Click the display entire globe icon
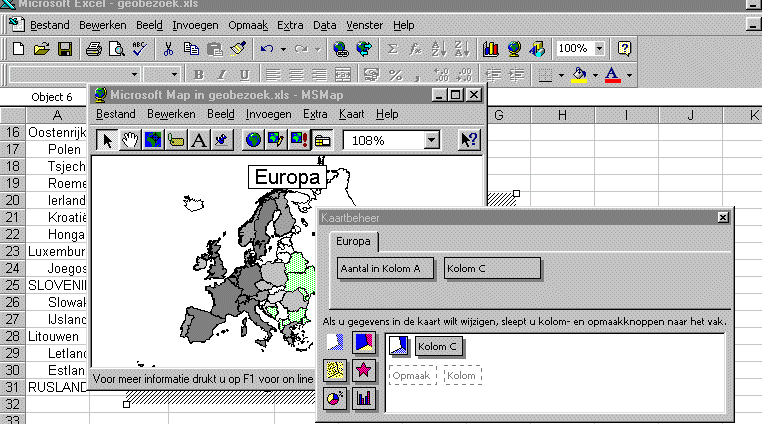The image size is (762, 424). [253, 140]
